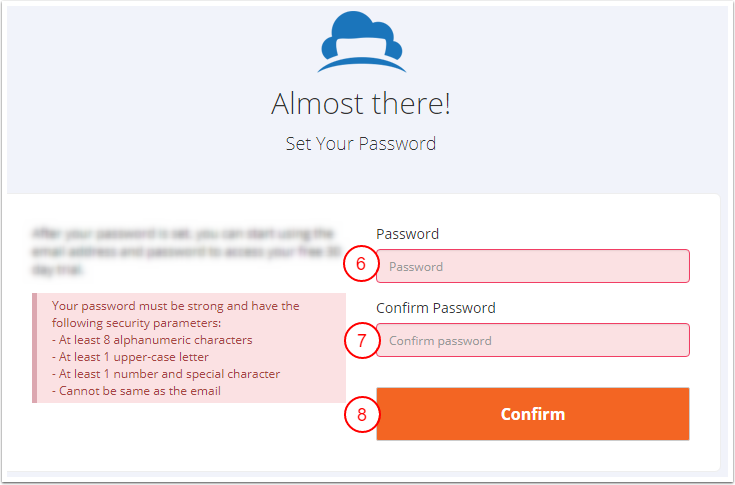Click the "Set Your Password" subtitle
Image resolution: width=735 pixels, height=485 pixels.
(360, 144)
